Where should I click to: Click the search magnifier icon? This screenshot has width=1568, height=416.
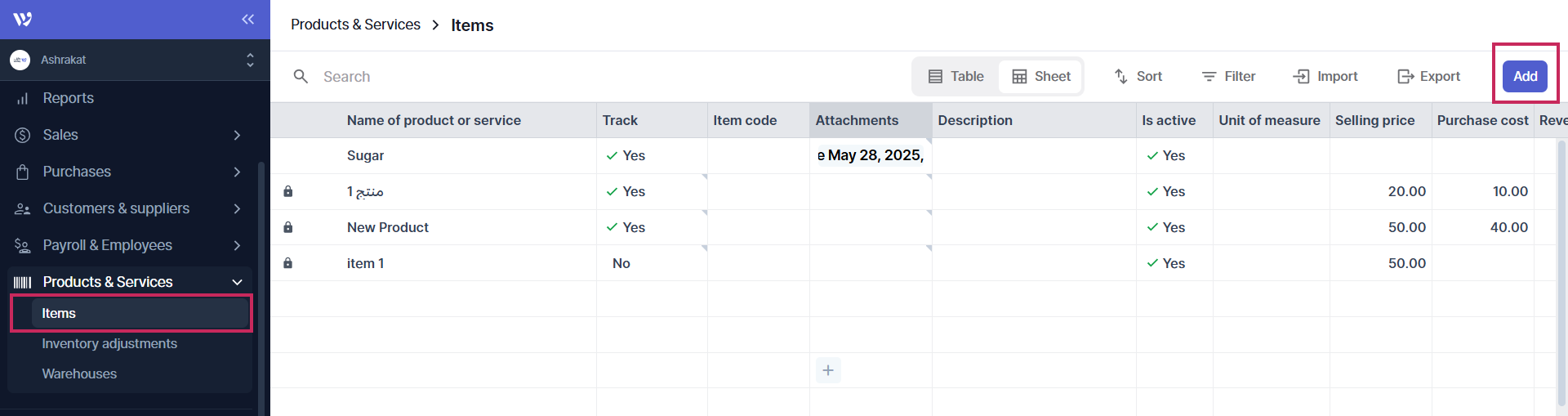tap(301, 76)
